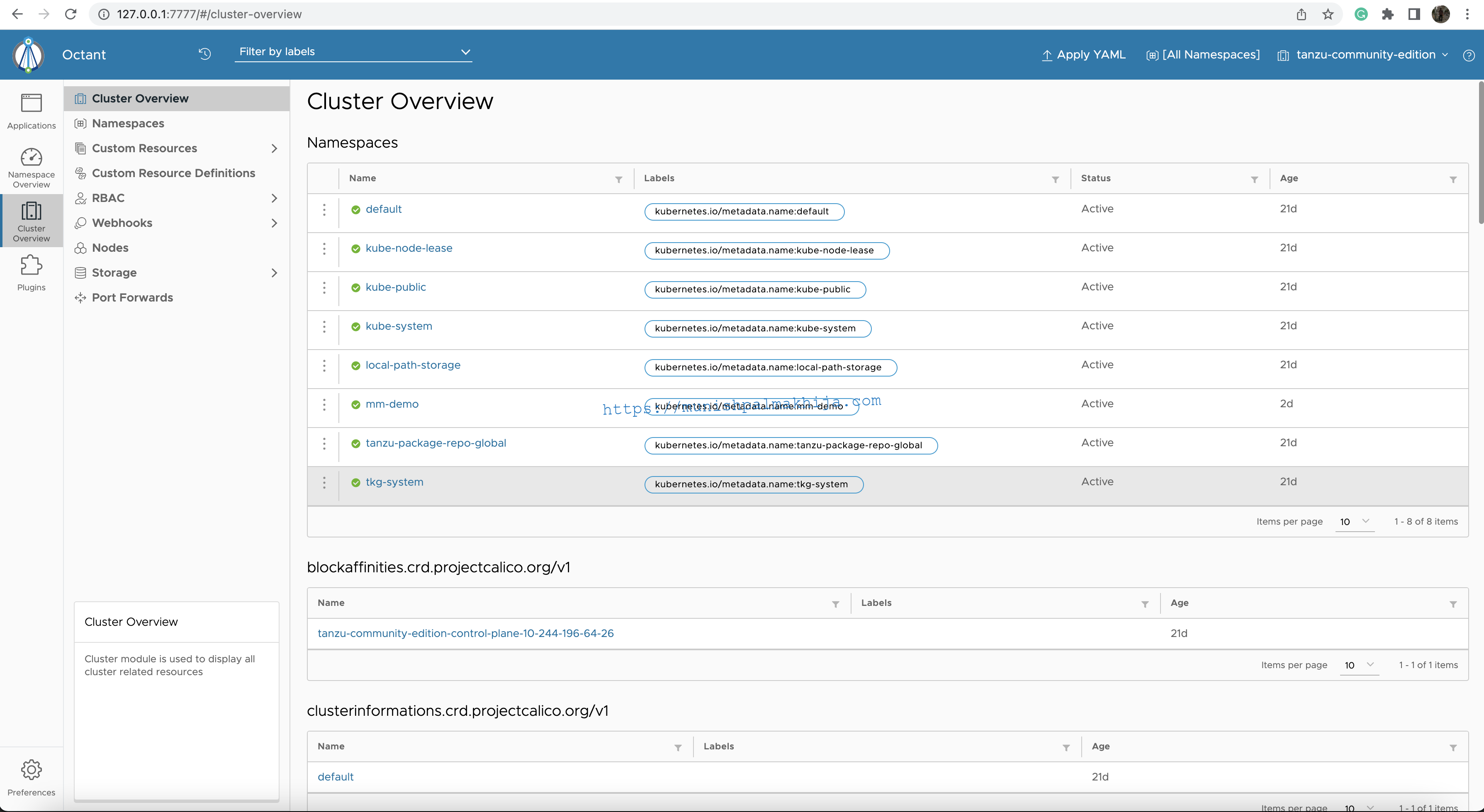Filter the Namespaces Labels column
Screen dimensions: 1484x812
1056,180
